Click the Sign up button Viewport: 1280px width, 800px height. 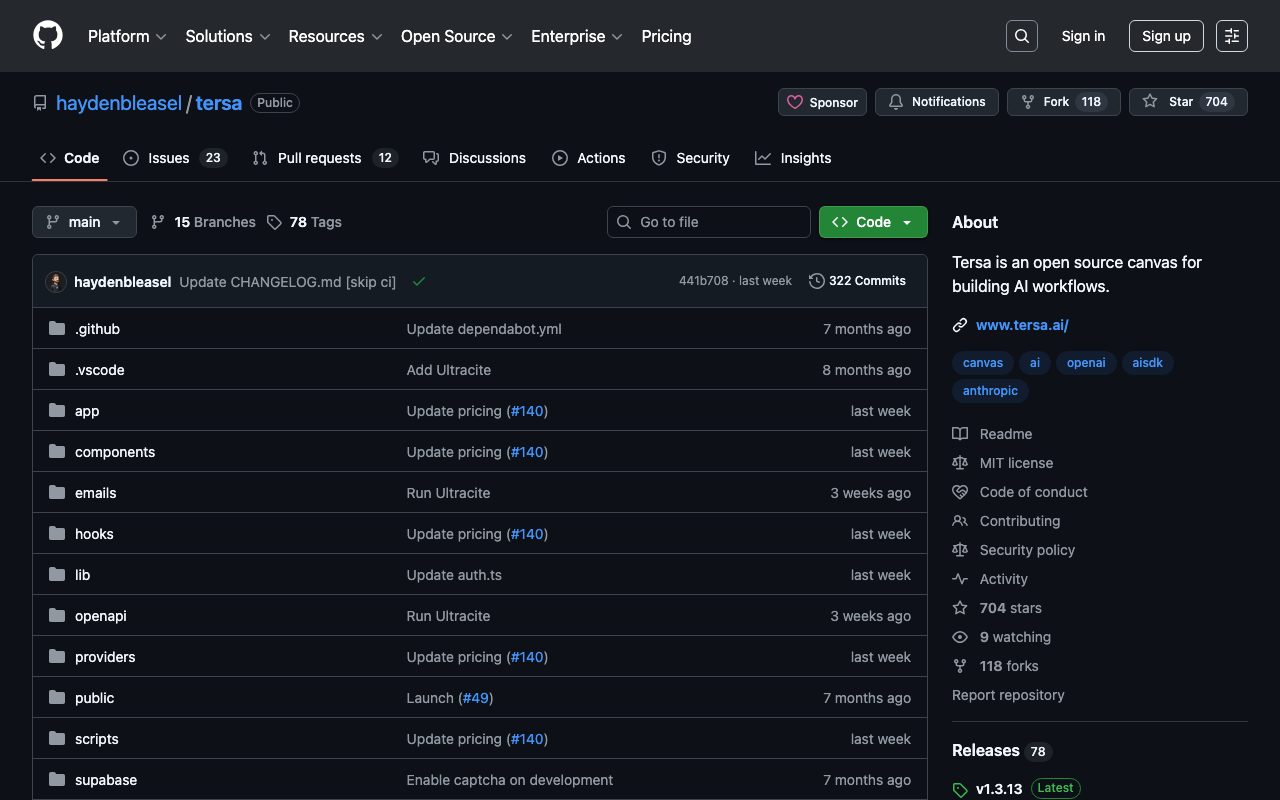1165,36
